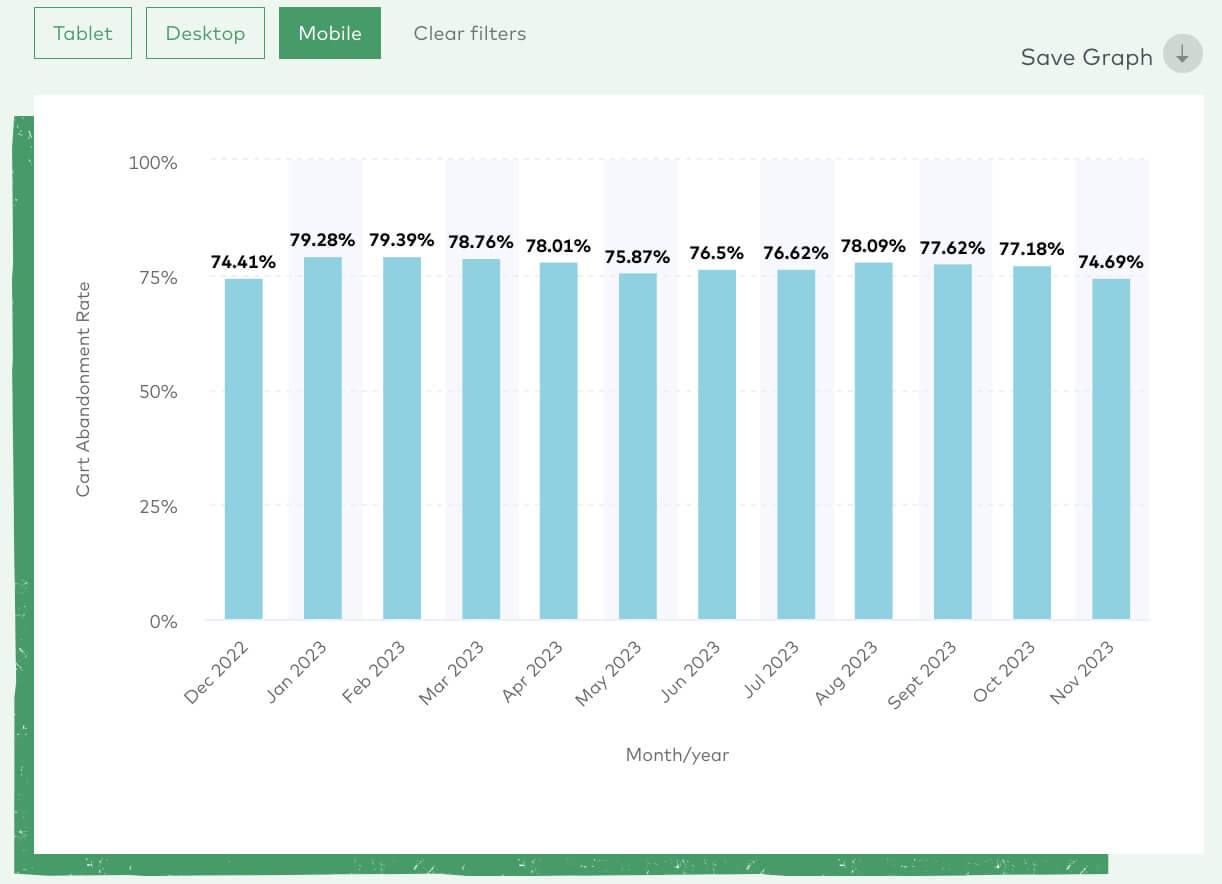The height and width of the screenshot is (884, 1222).
Task: Click the Jul 2023 bar
Action: 795,445
